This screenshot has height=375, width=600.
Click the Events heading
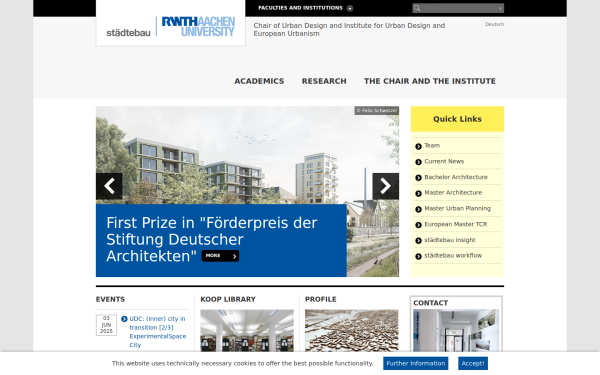pos(110,299)
